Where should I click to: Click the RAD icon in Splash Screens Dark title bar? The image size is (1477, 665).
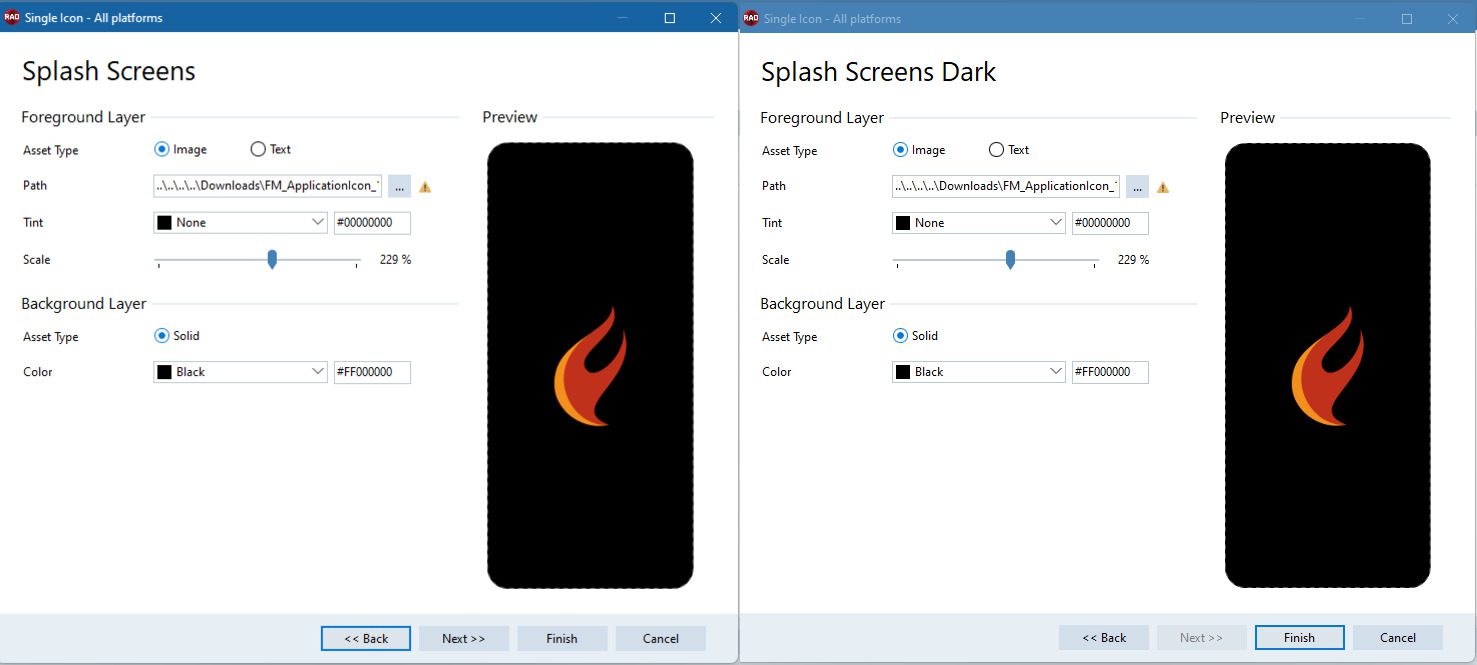tap(751, 18)
